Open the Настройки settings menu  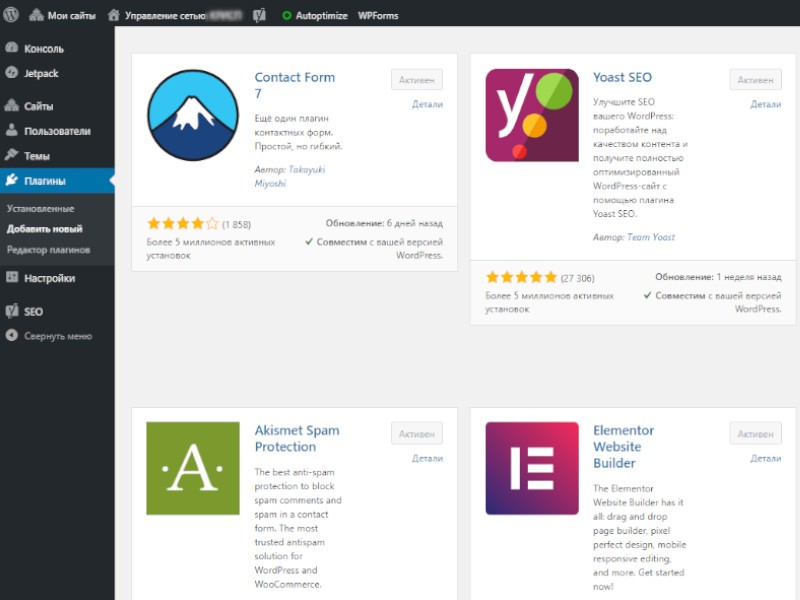tap(49, 278)
